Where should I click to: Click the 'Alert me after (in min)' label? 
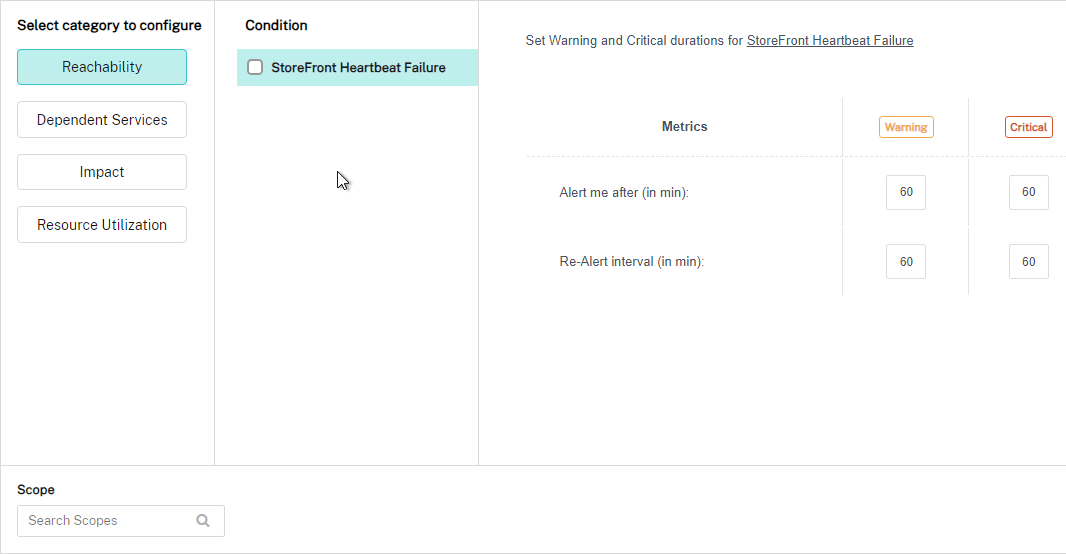[x=624, y=192]
